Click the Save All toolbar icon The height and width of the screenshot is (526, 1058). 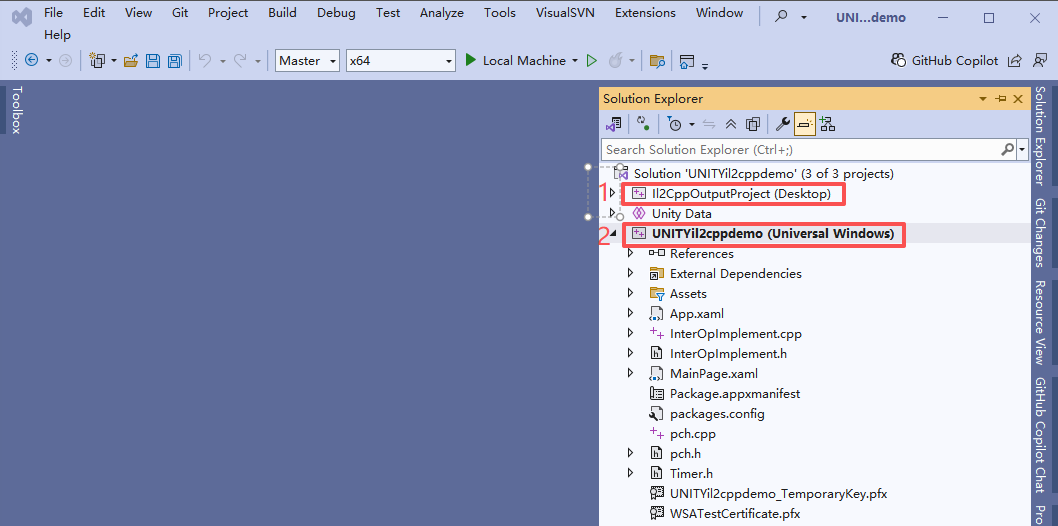(174, 61)
